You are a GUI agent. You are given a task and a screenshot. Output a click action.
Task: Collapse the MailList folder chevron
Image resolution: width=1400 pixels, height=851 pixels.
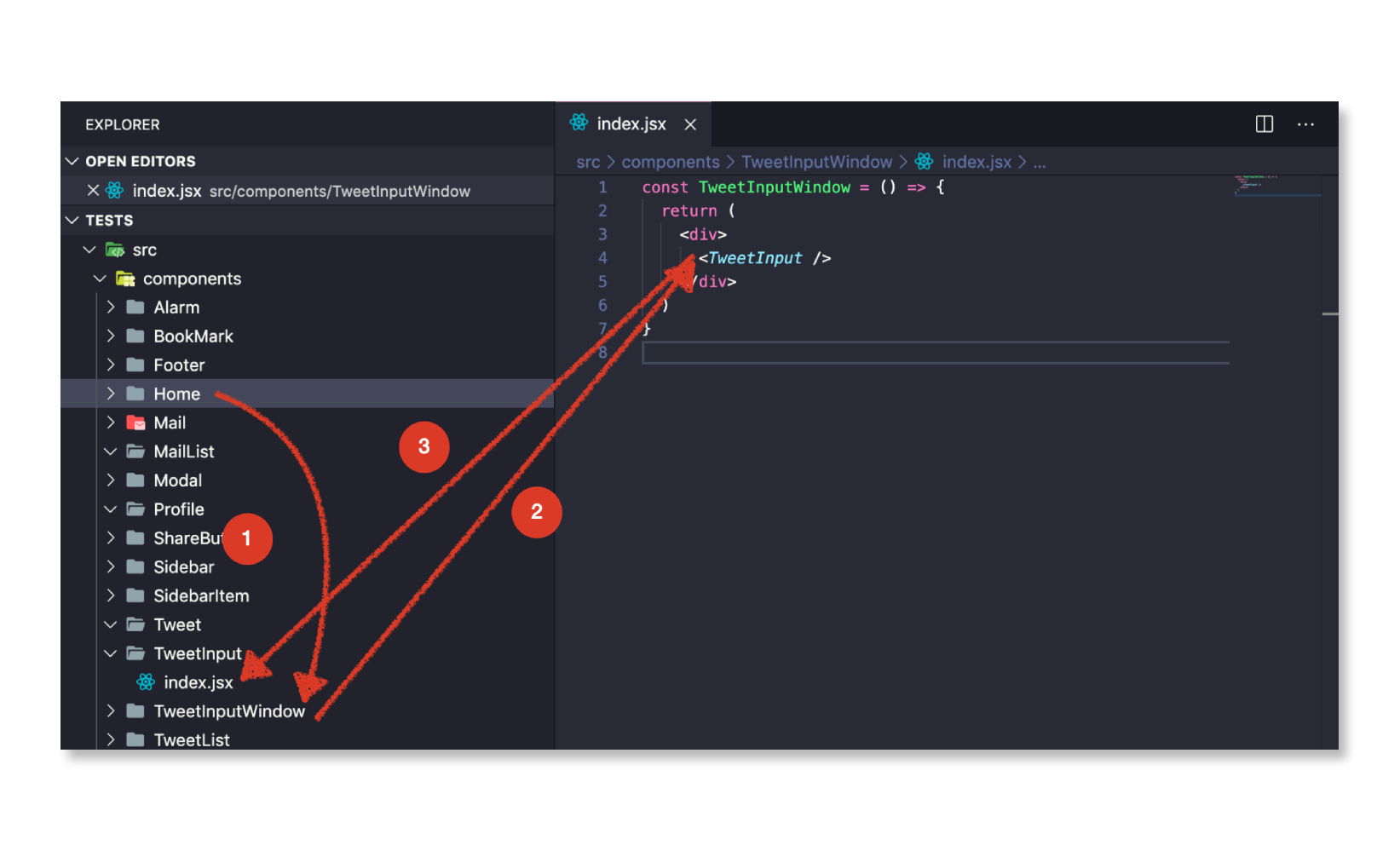(111, 451)
